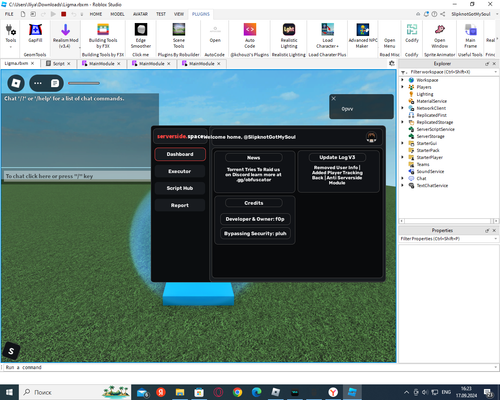
Task: Expand the StarterGui tree node
Action: pos(402,143)
